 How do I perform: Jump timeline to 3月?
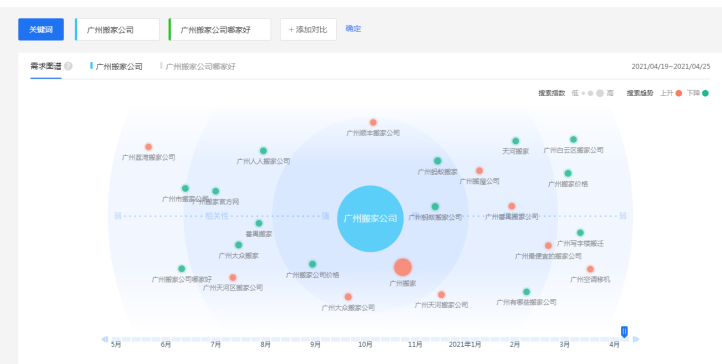click(x=565, y=345)
